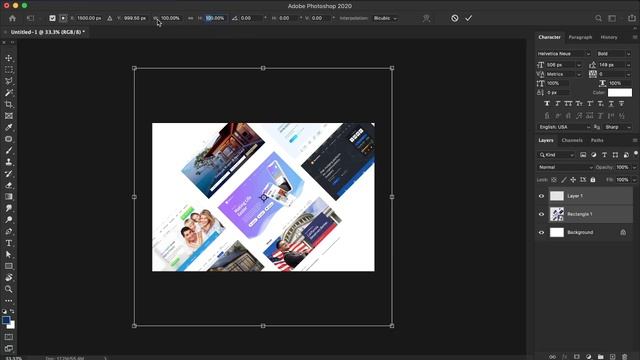Select the Clone Stamp tool
Screen dimensions: 640x360
pos(9,162)
